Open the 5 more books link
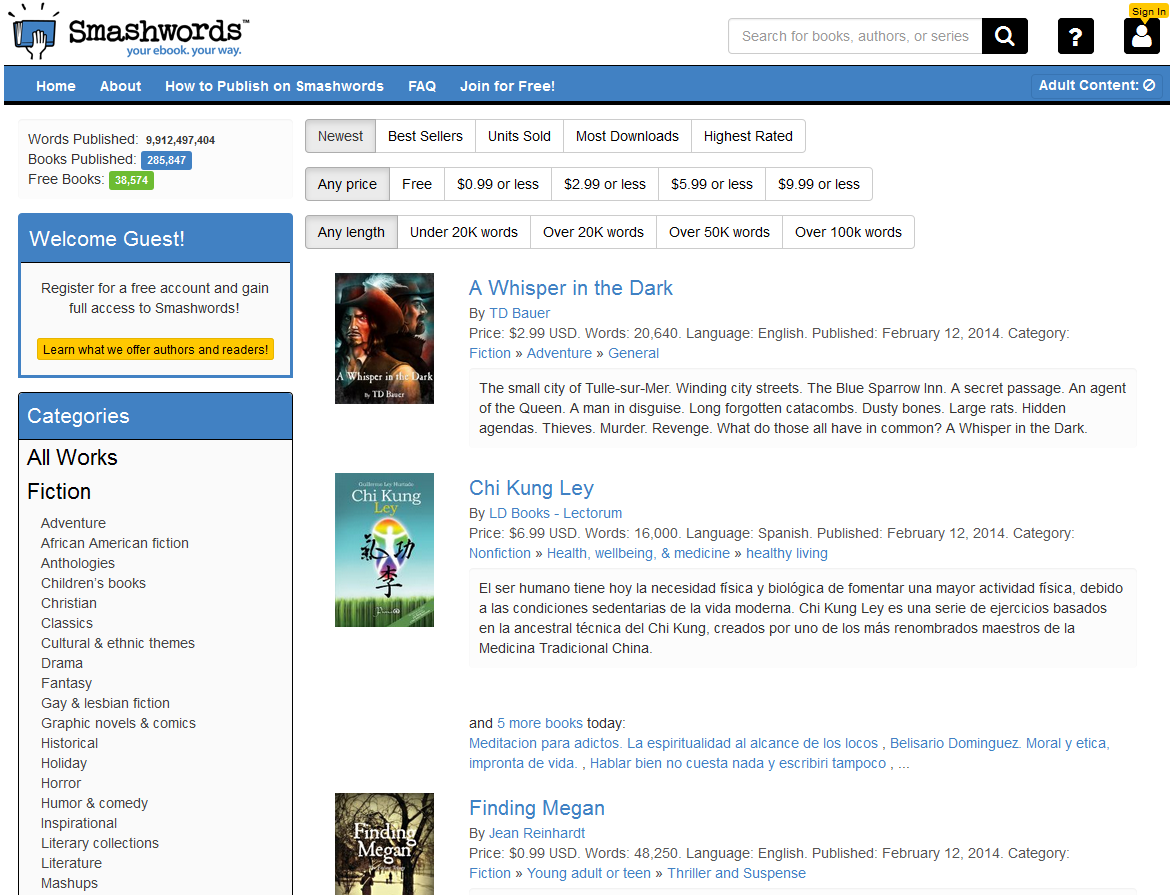Screen dimensions: 1170x895 pyautogui.click(x=539, y=723)
